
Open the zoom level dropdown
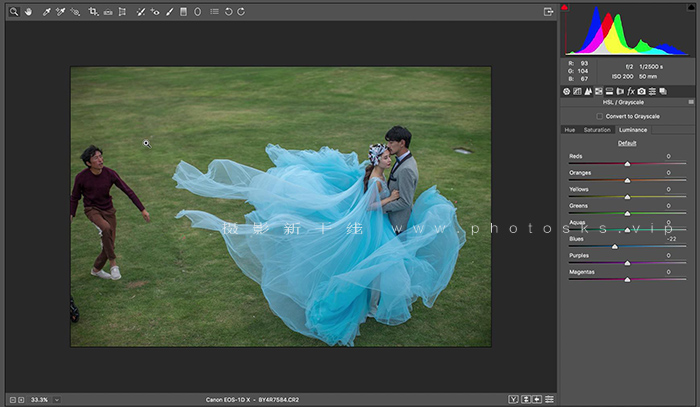(57, 400)
